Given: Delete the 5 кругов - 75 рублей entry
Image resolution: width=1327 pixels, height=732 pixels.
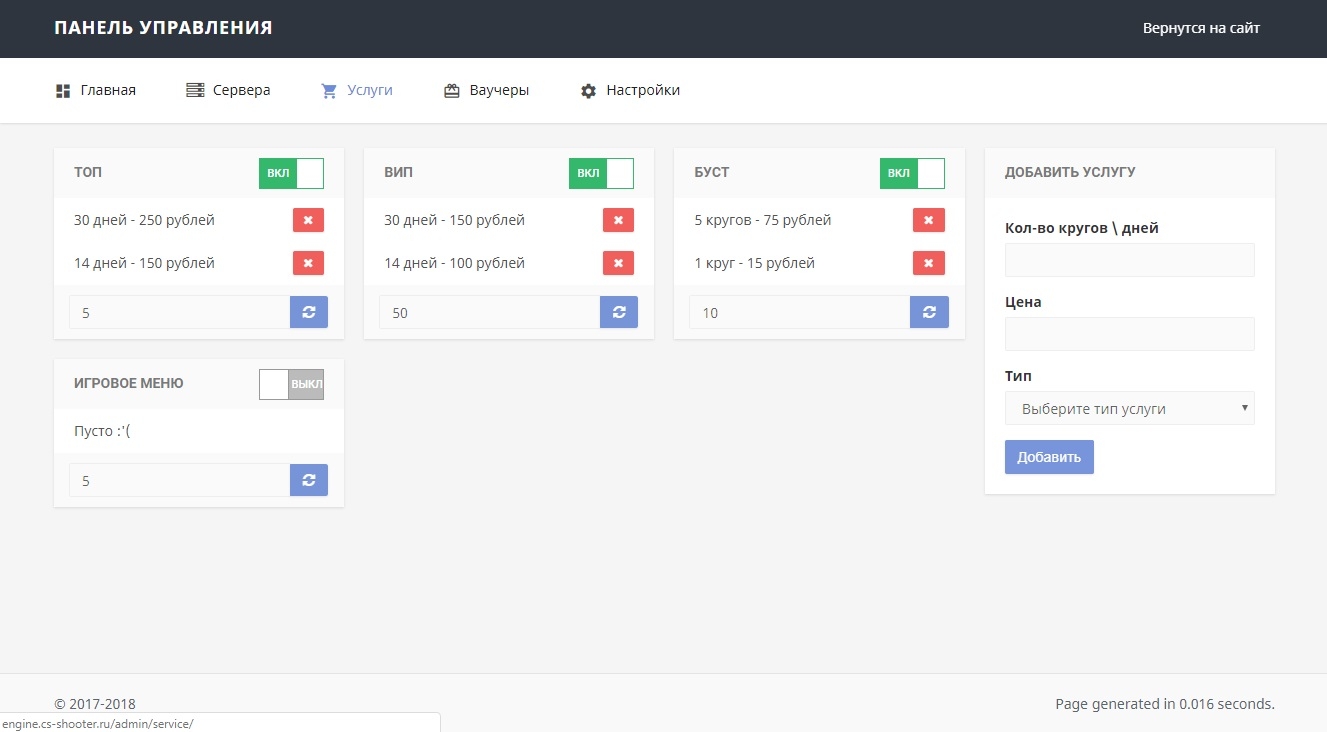Looking at the screenshot, I should click(929, 220).
